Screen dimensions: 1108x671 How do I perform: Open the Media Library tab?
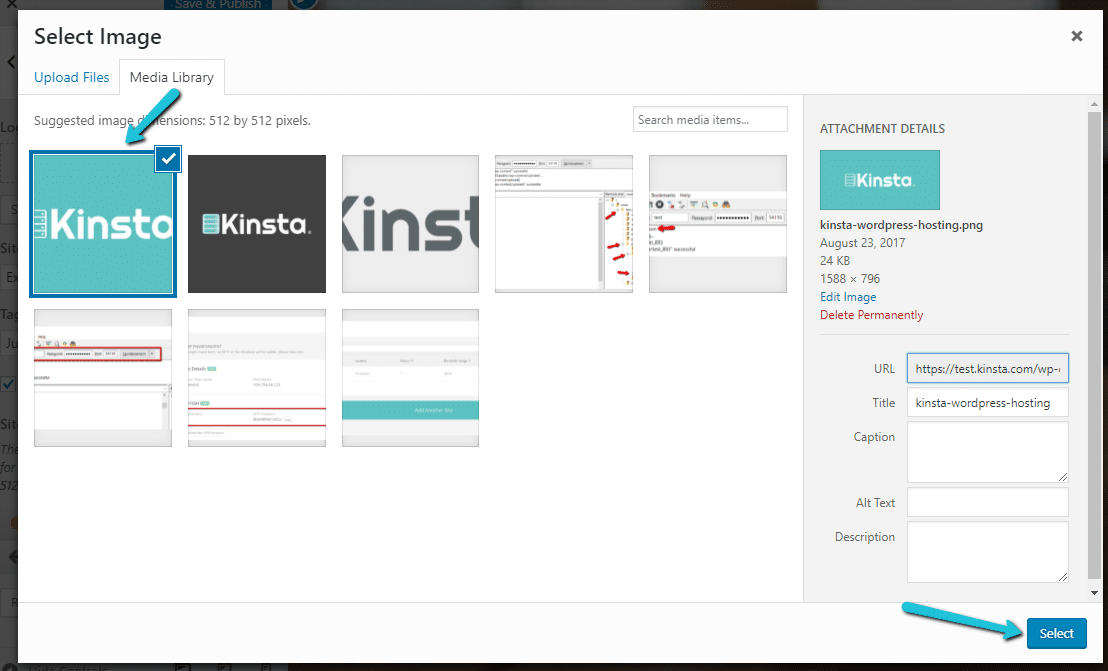172,77
